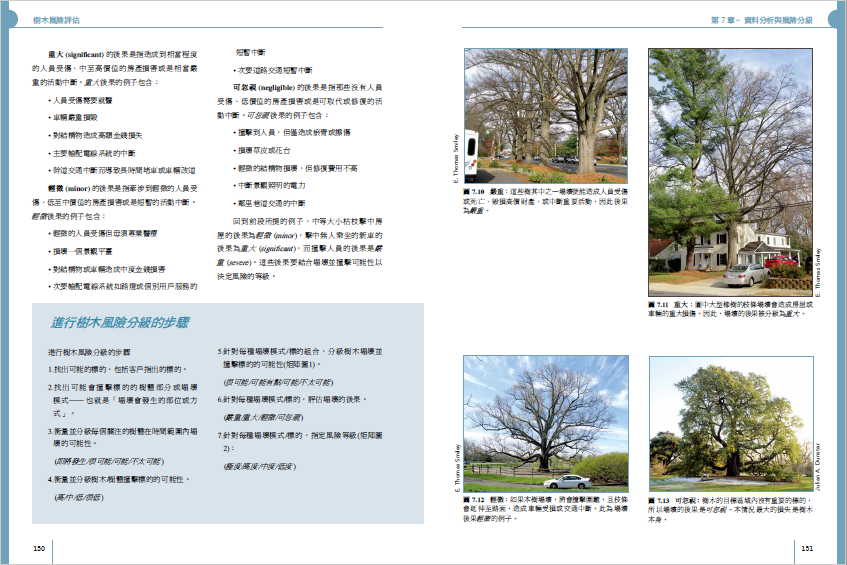This screenshot has height=565, width=847.
Task: Click 'E. Thomas Smiley' credit beside Figure 7.12
Action: point(458,468)
